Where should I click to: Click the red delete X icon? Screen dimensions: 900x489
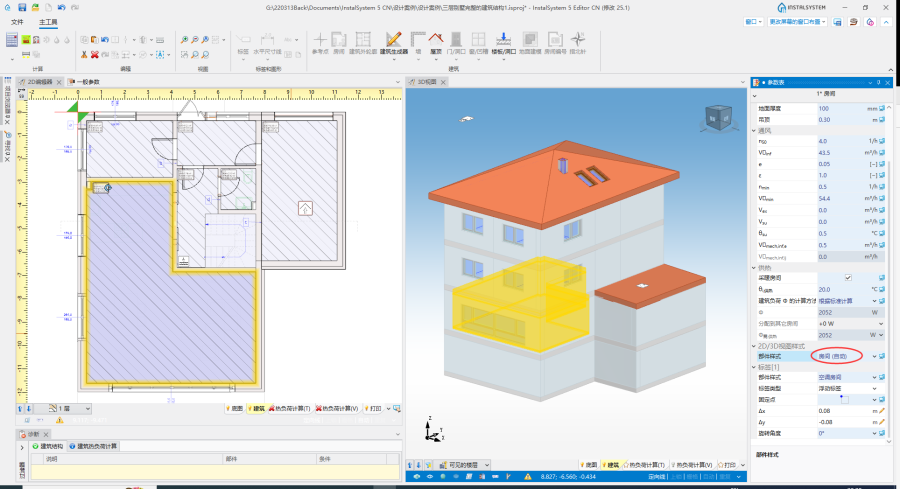pyautogui.click(x=95, y=54)
